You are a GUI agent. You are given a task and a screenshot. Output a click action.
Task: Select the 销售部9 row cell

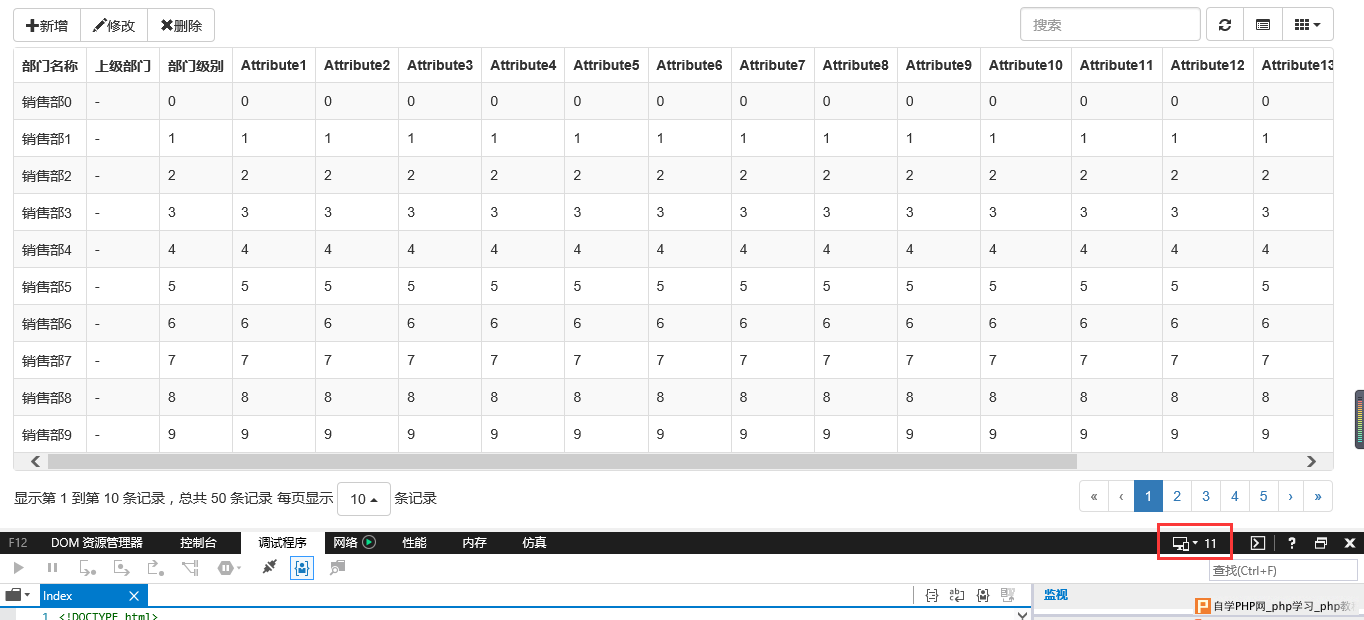pos(50,434)
